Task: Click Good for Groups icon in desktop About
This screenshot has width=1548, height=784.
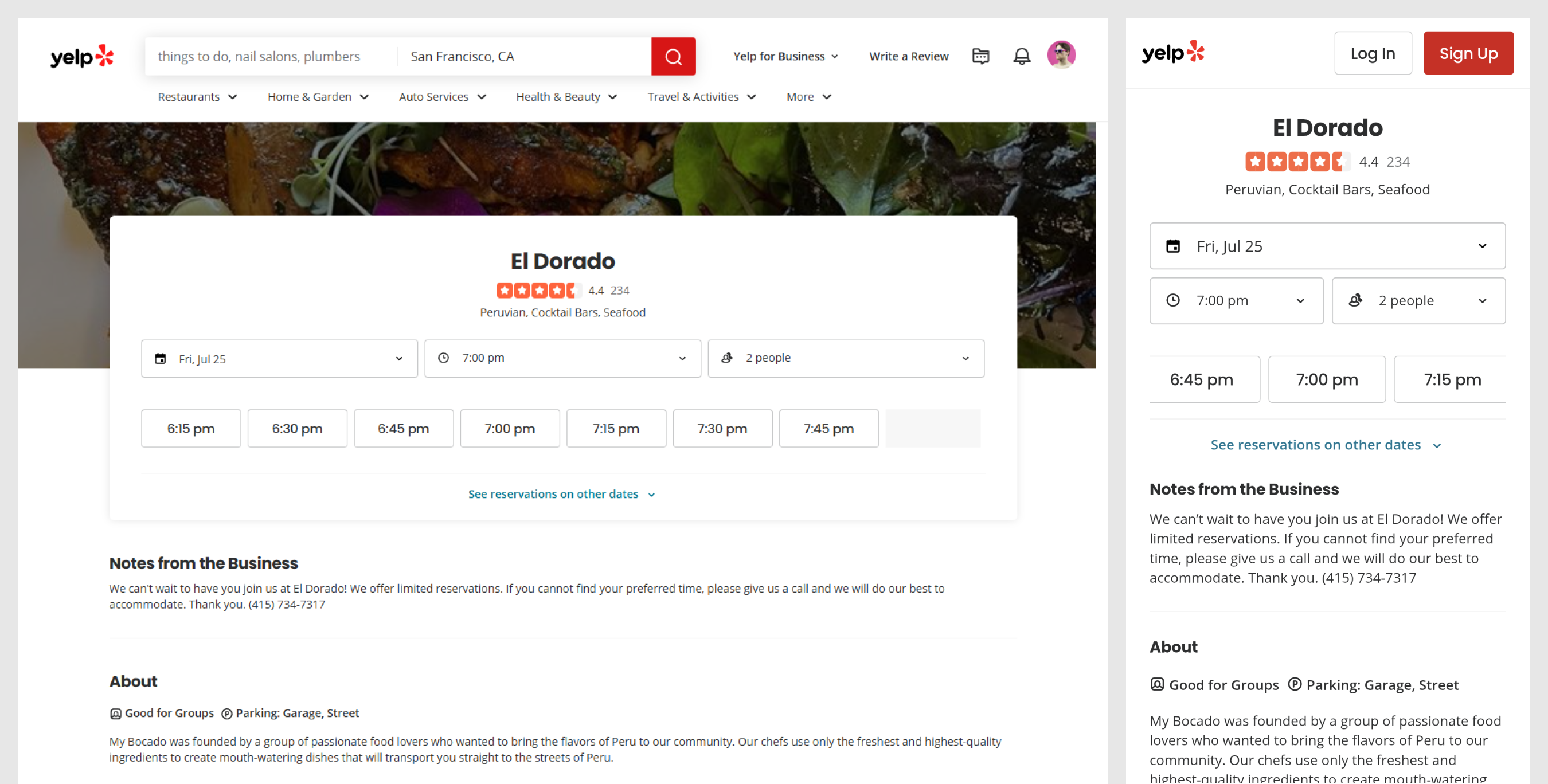Action: 115,714
